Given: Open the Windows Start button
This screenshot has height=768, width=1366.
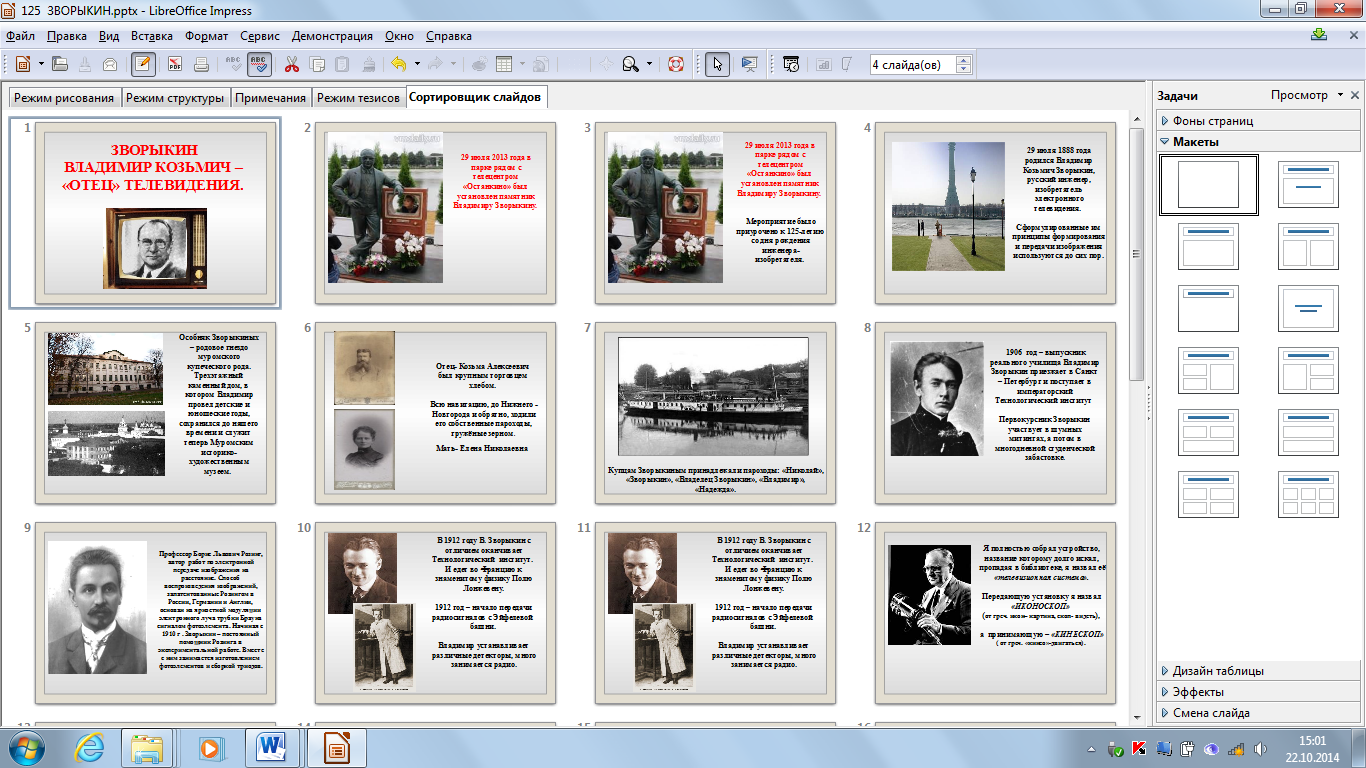Looking at the screenshot, I should pyautogui.click(x=25, y=748).
